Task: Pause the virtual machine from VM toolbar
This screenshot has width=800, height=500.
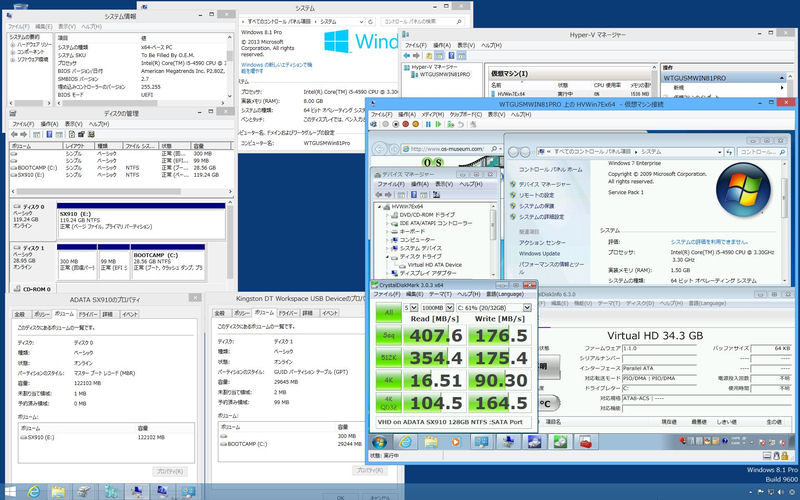Action: click(428, 124)
